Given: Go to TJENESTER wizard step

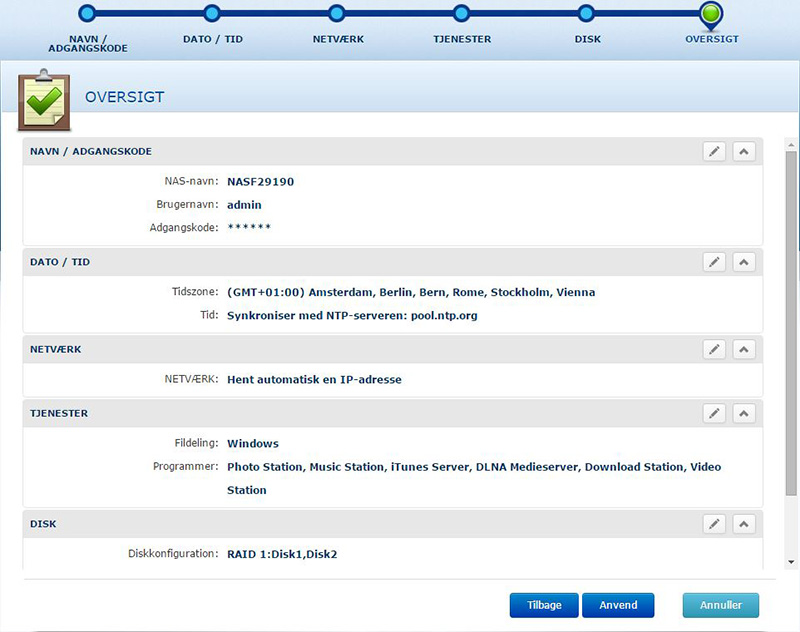Looking at the screenshot, I should point(461,13).
